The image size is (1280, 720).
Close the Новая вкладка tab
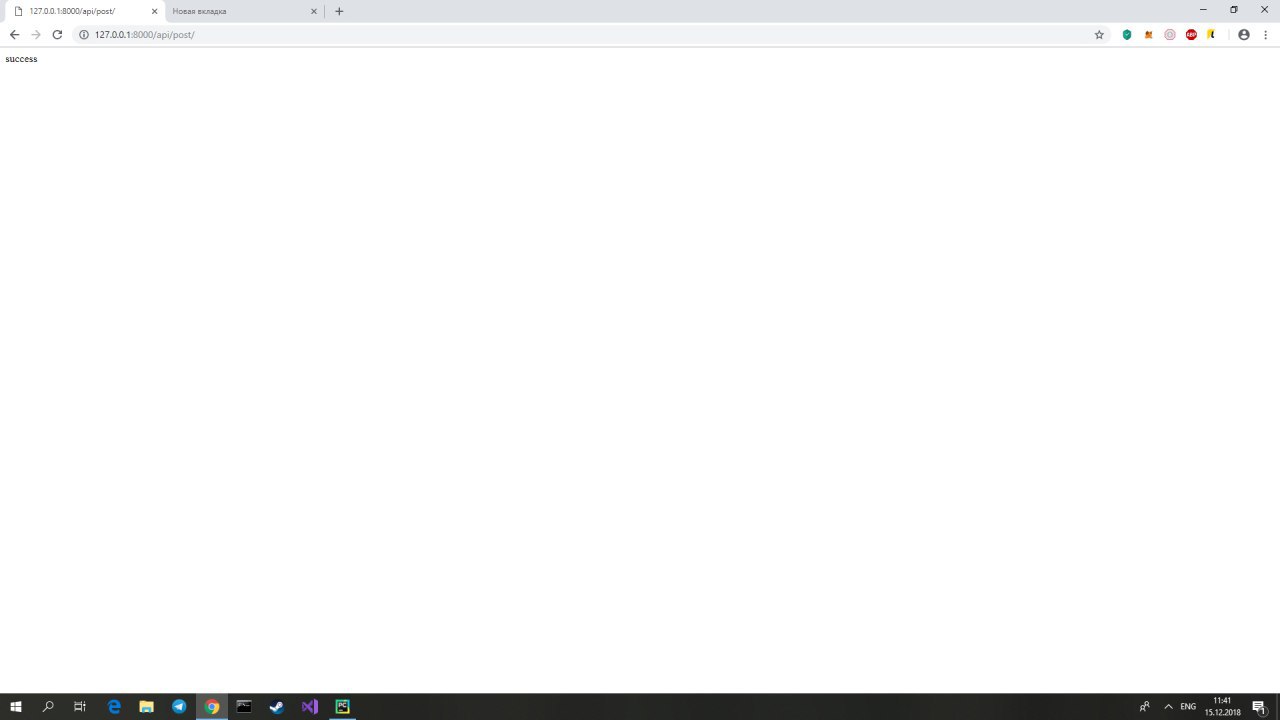pos(314,11)
